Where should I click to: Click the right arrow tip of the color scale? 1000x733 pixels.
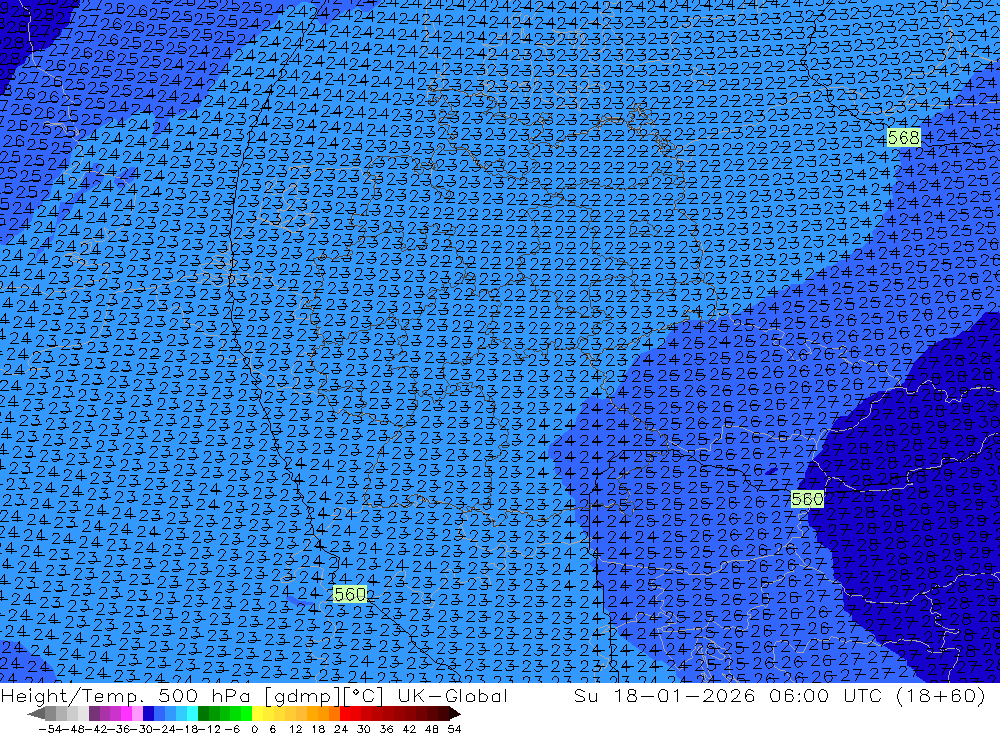coord(456,714)
